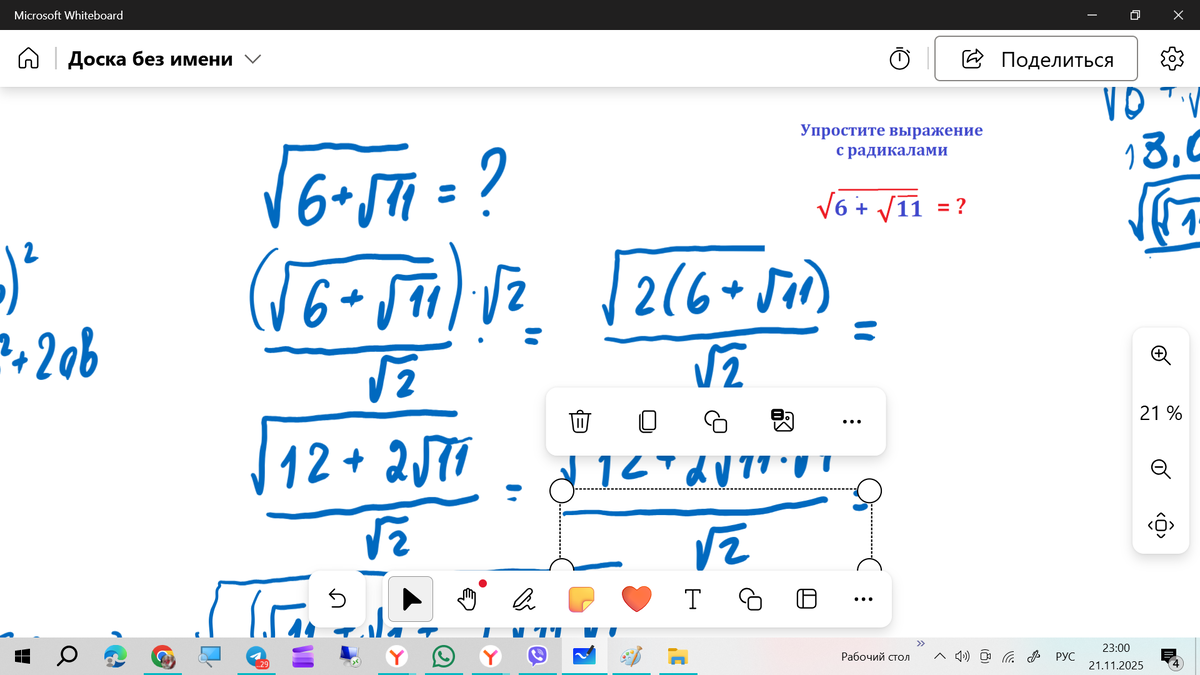Click the shapes icon in the selection popup toolbar
The height and width of the screenshot is (675, 1200).
715,421
